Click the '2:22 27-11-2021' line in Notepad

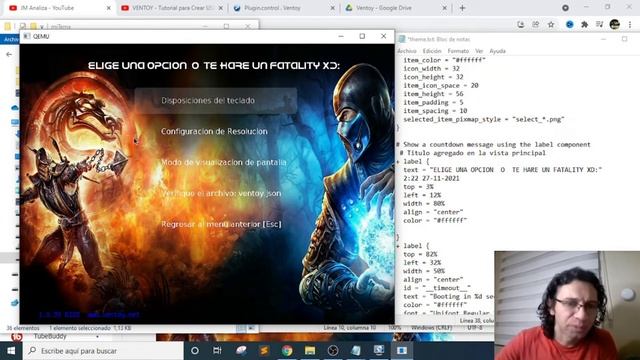431,178
